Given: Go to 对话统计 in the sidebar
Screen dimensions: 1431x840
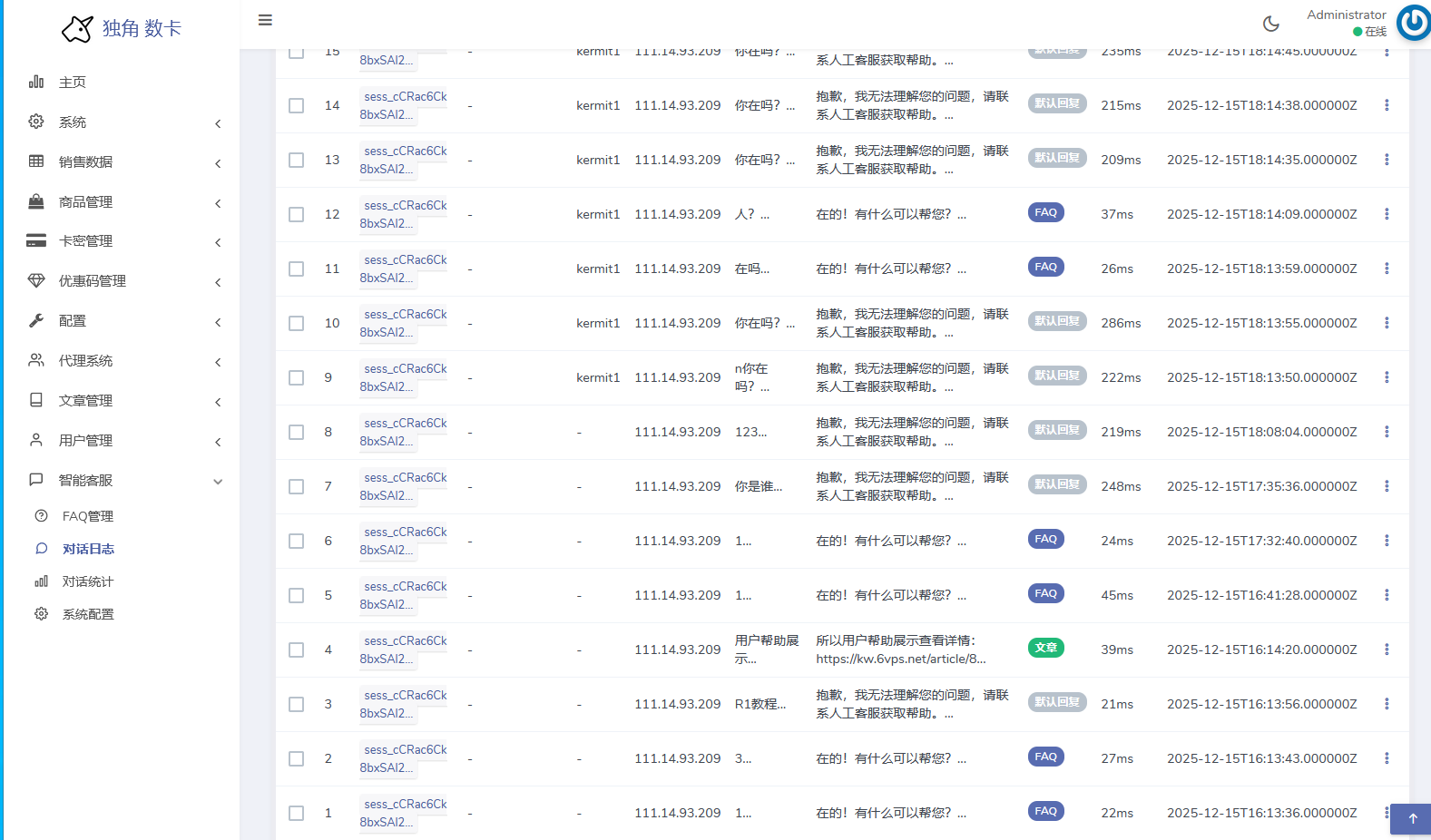Looking at the screenshot, I should [x=87, y=581].
